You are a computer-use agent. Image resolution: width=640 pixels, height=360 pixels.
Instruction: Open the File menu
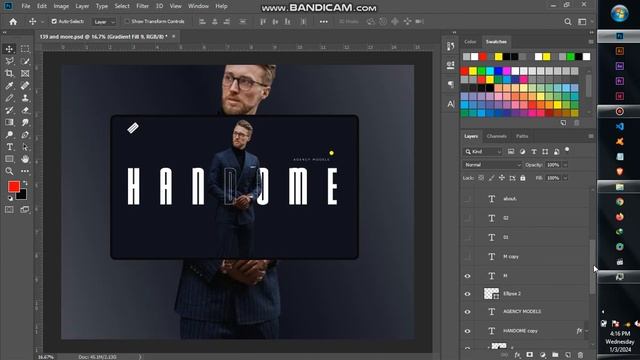coord(26,6)
